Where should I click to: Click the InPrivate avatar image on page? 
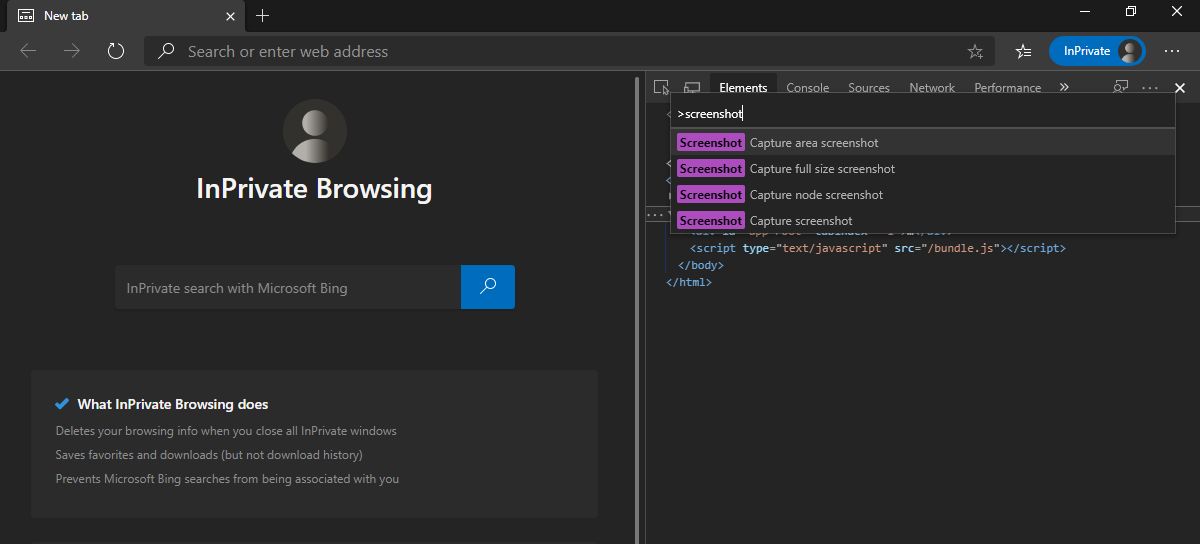point(315,131)
